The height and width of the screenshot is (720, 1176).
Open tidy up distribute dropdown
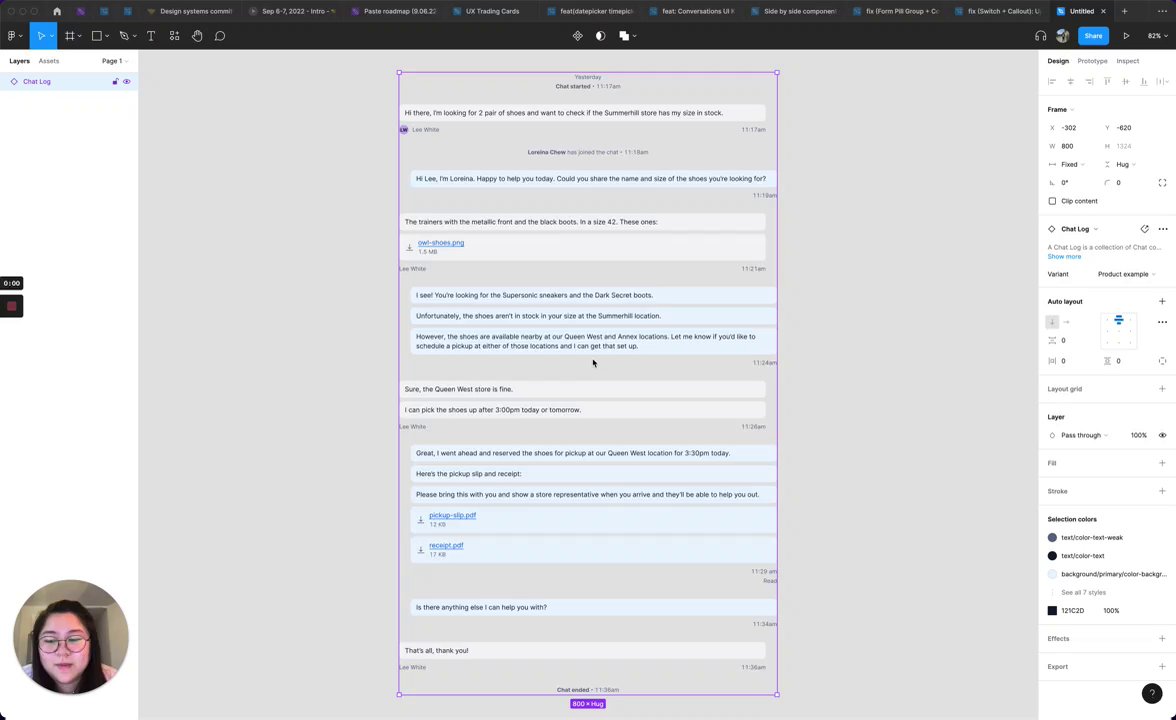pos(1162,81)
